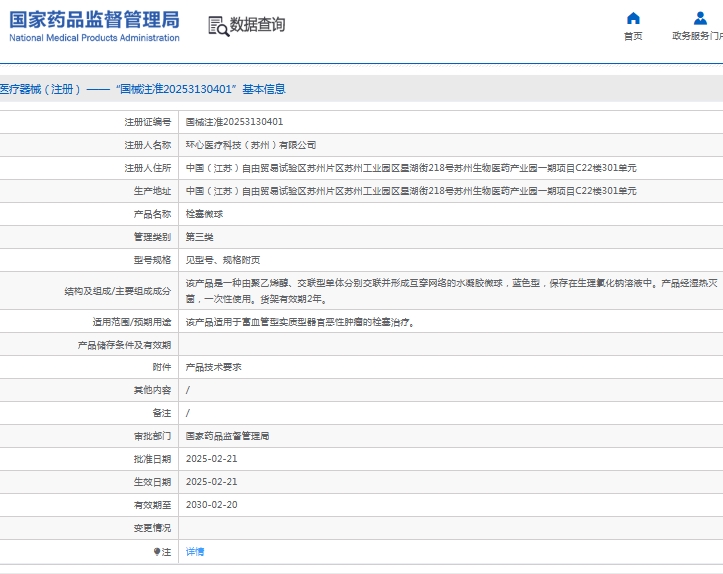
Task: Click 生效日期 value 2025-02-21
Action: (x=211, y=482)
